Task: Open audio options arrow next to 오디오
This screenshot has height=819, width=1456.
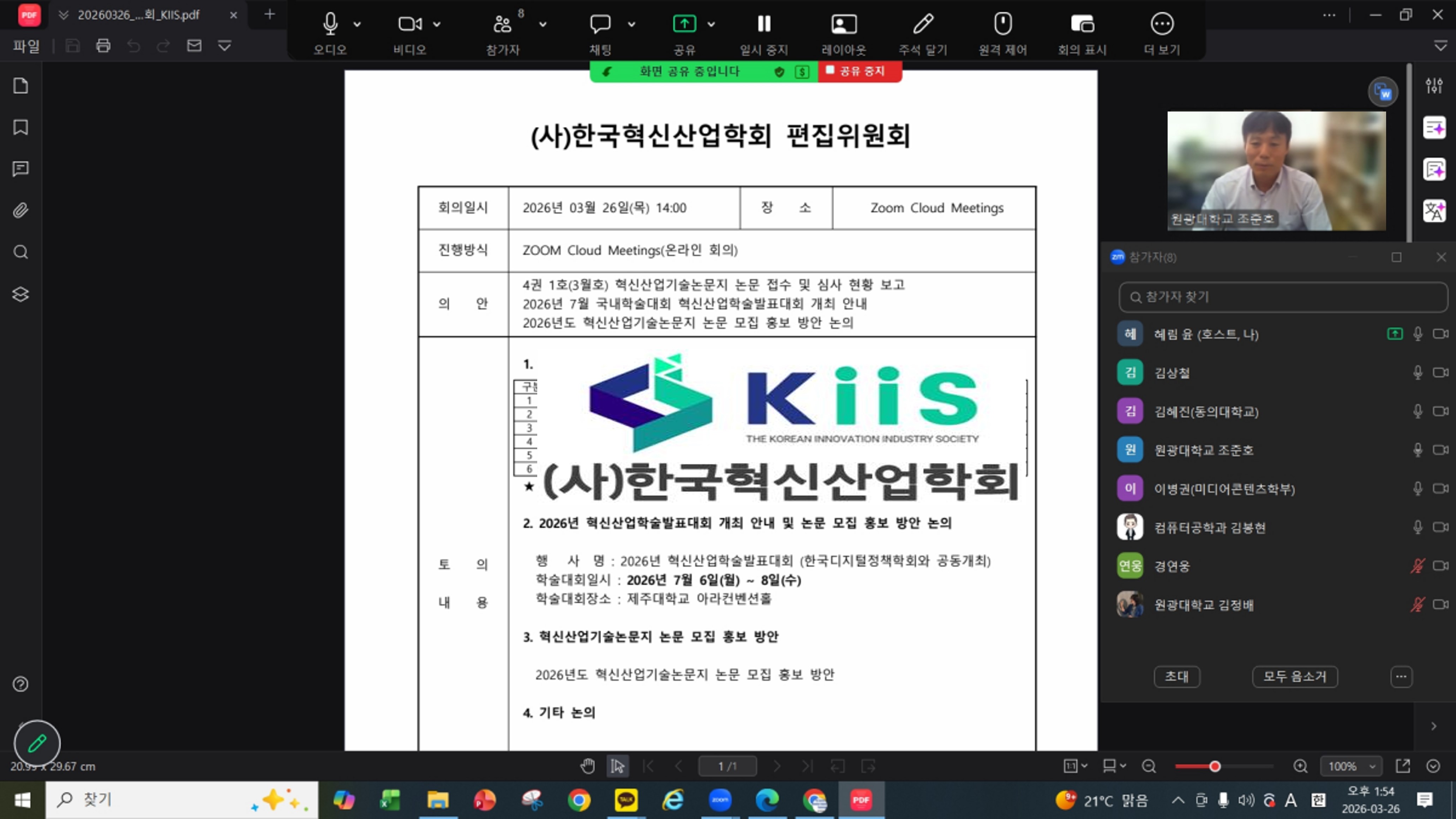Action: pos(357,24)
